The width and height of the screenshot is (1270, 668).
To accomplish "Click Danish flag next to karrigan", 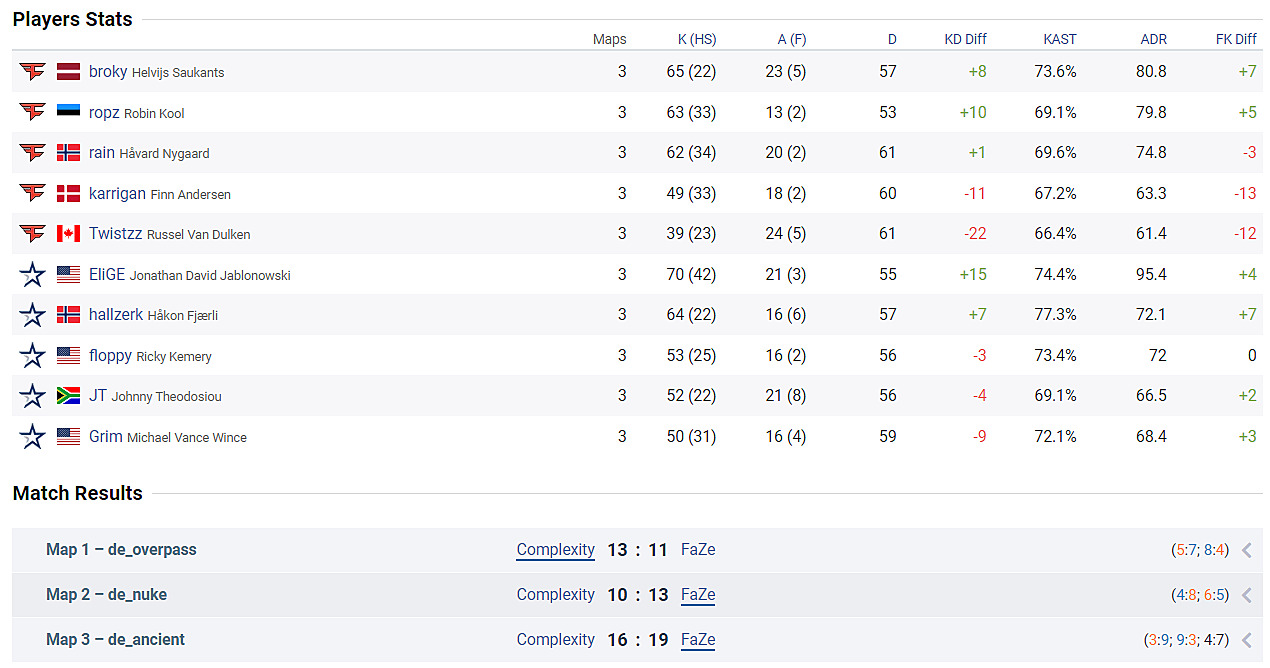I will [x=68, y=193].
